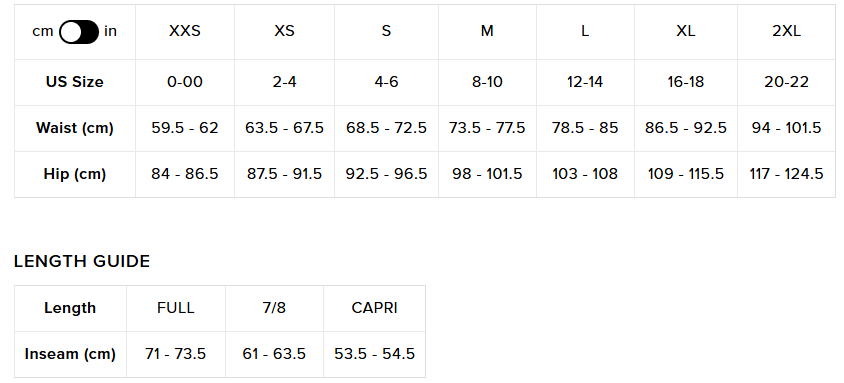Click the 71 - 73.5 inseam value

click(x=175, y=354)
